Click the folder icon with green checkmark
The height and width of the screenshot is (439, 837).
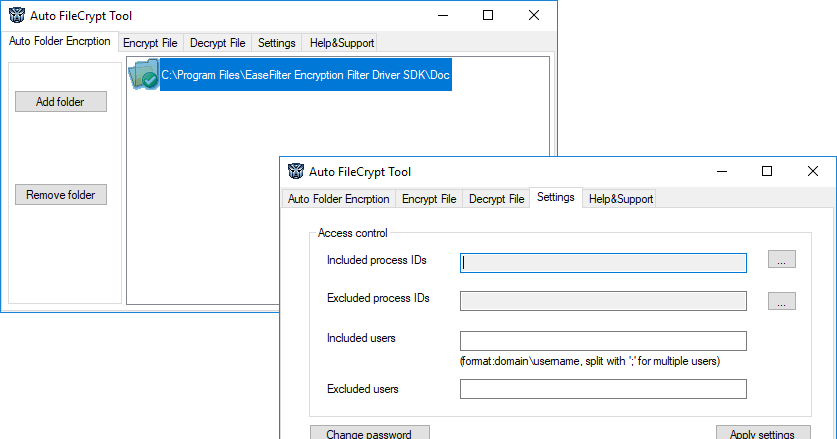[144, 75]
